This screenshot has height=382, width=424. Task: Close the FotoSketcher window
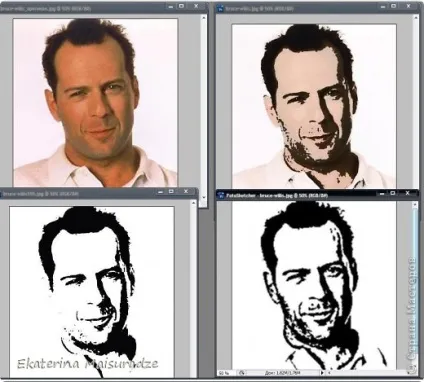click(x=407, y=194)
